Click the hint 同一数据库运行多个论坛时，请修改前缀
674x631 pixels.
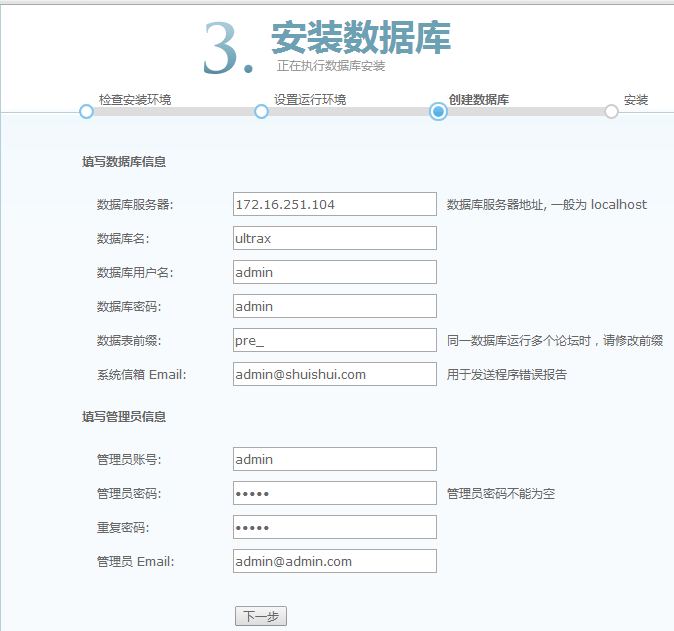point(555,341)
